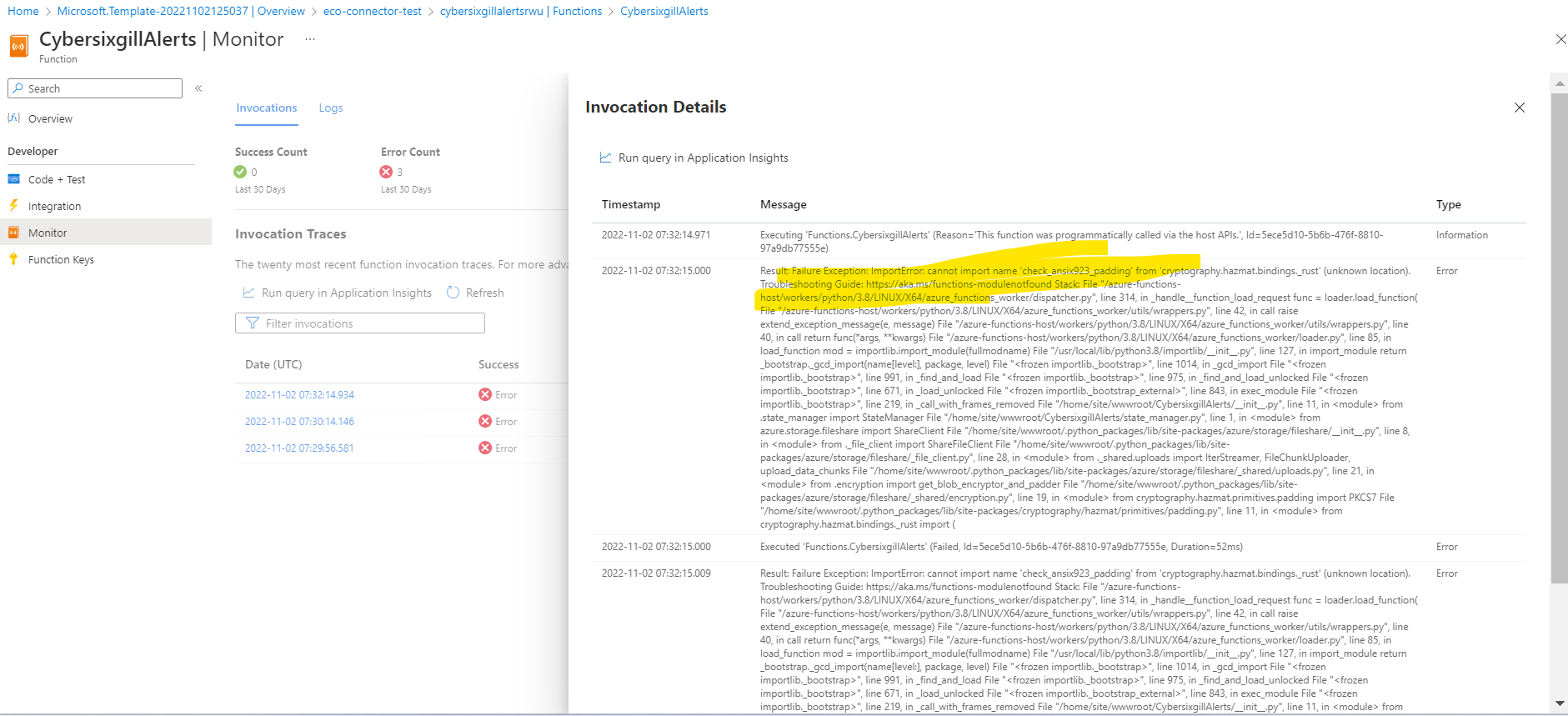Click the filter funnel icon
Viewport: 1568px width, 716px height.
coord(253,323)
